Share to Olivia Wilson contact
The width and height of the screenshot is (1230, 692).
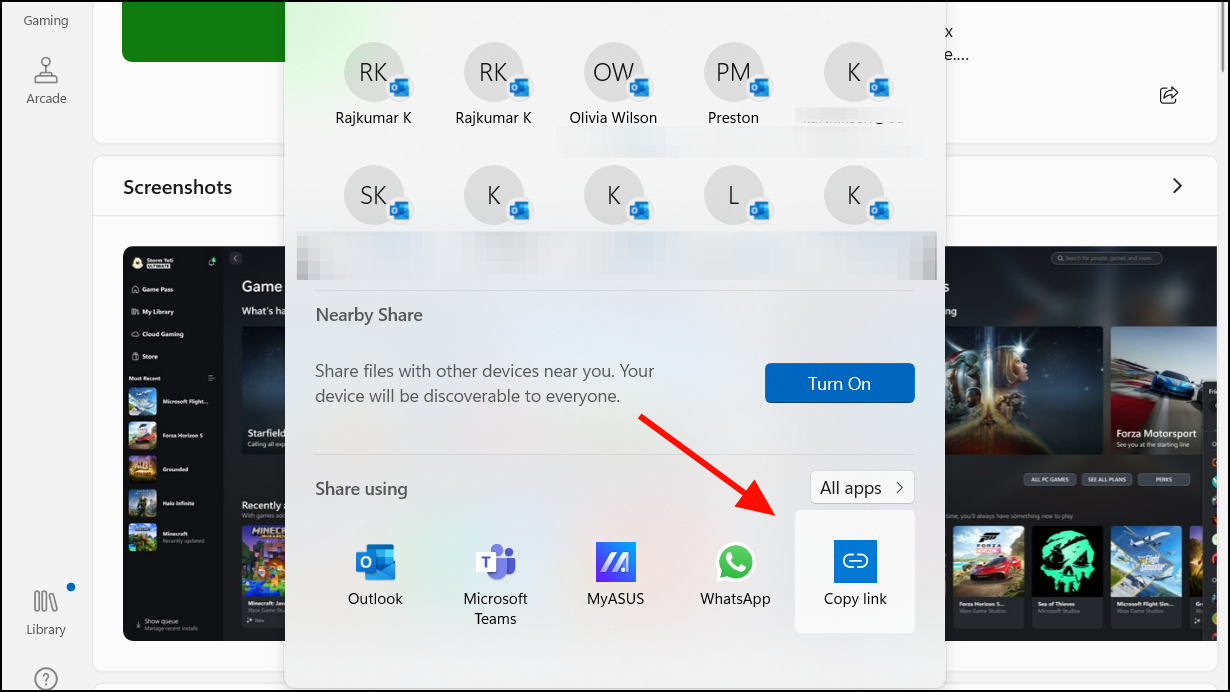(x=614, y=85)
